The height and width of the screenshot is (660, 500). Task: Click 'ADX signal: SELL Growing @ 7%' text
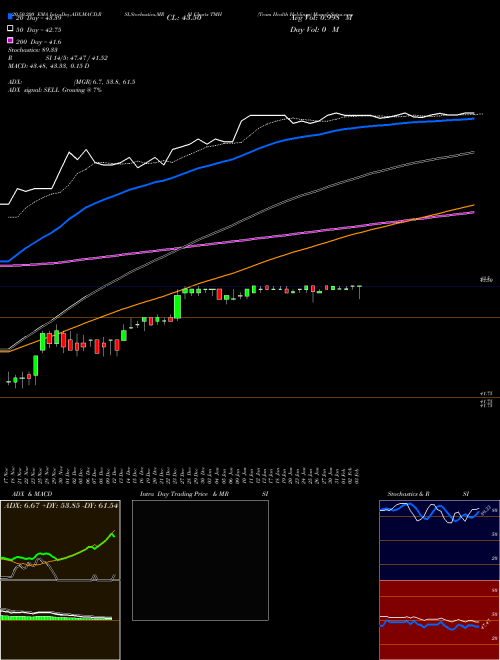55,90
